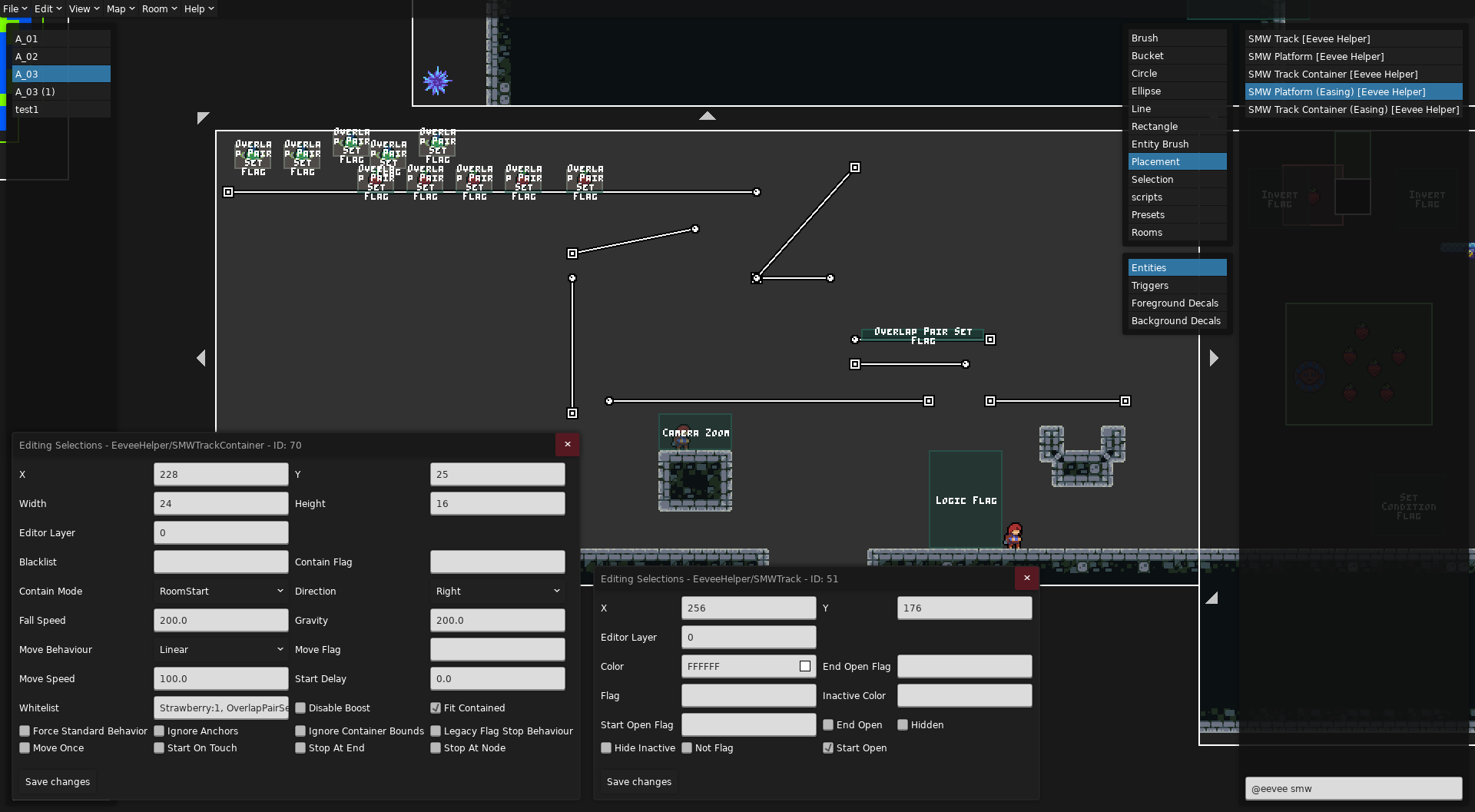Open the Color swatch of FFFFFF field
This screenshot has height=812, width=1475.
pos(805,667)
